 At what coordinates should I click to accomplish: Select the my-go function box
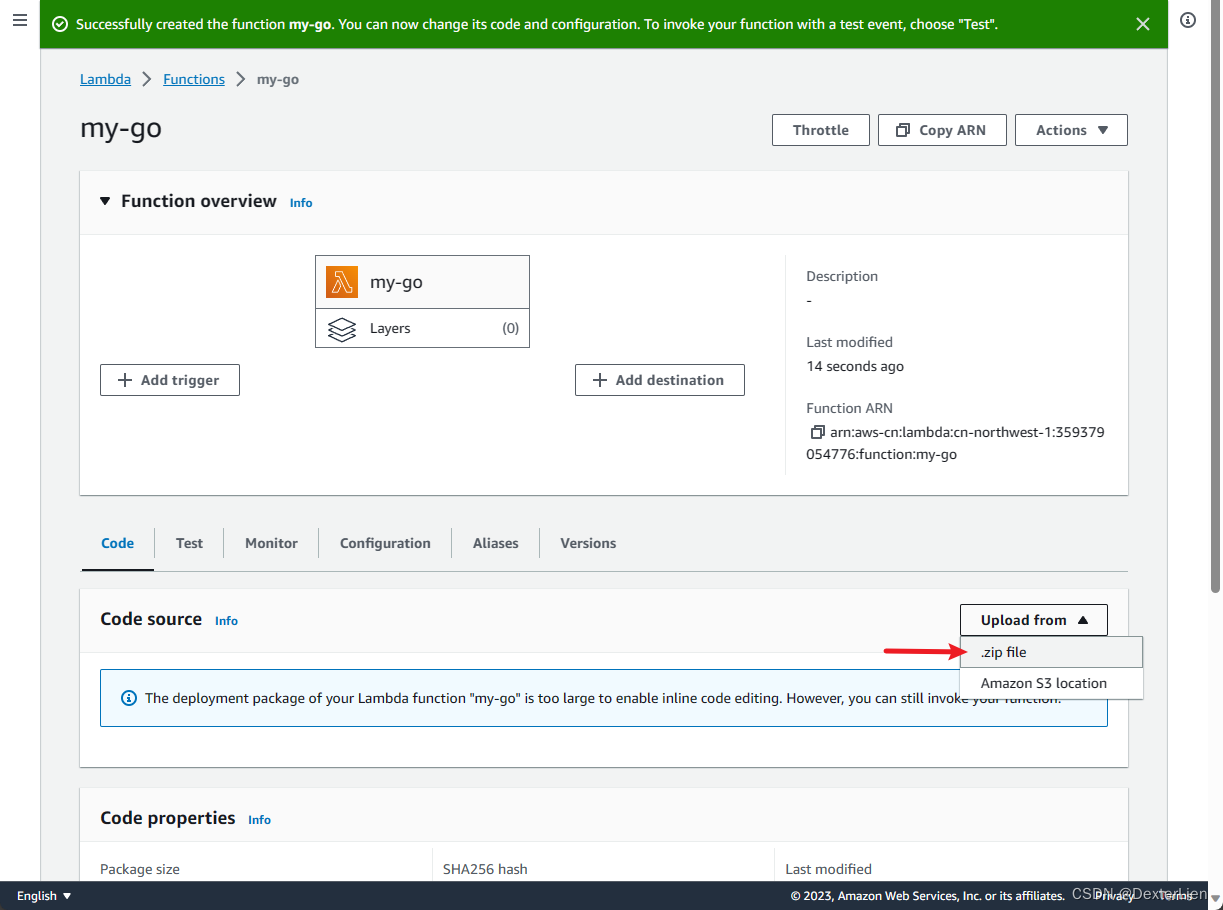pyautogui.click(x=422, y=282)
